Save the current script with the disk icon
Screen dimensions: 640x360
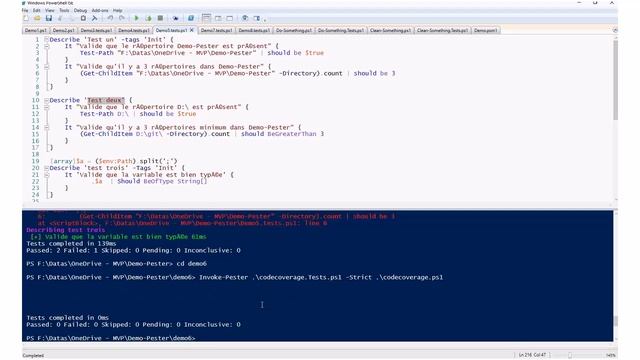pos(49,18)
